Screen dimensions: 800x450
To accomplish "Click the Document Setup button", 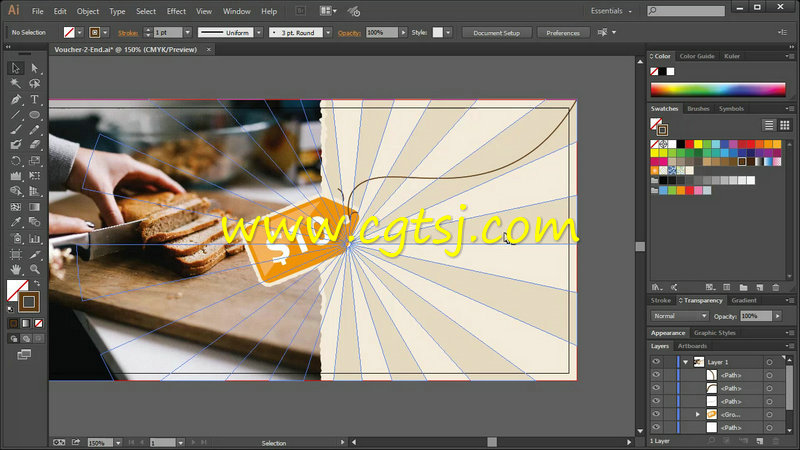I will point(496,33).
